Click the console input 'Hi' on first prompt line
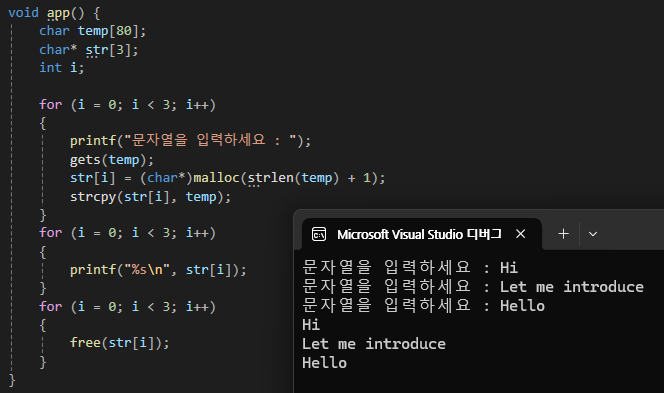Image resolution: width=664 pixels, height=393 pixels. coord(509,268)
